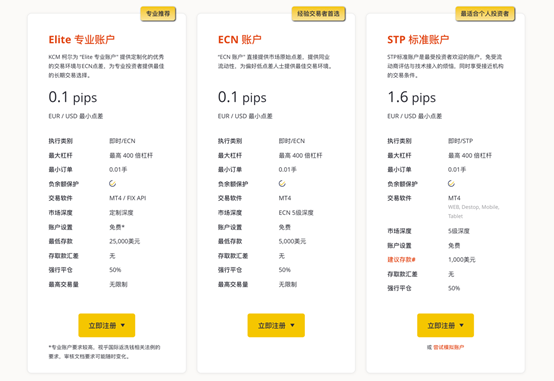Click the MT4 value in ECN 账户 card
The image size is (554, 381).
coord(285,198)
